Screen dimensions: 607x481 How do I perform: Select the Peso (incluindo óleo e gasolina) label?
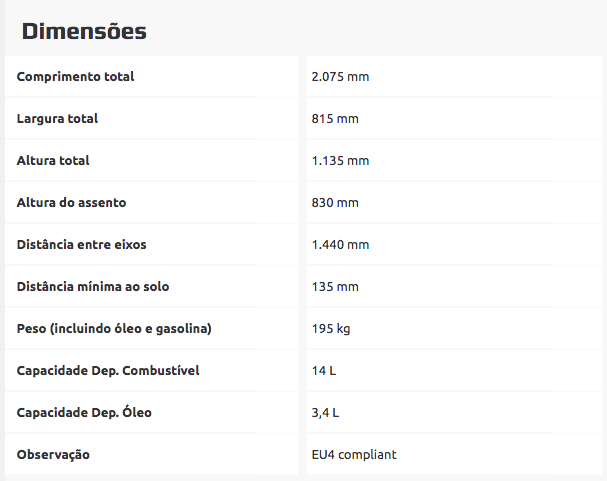114,329
